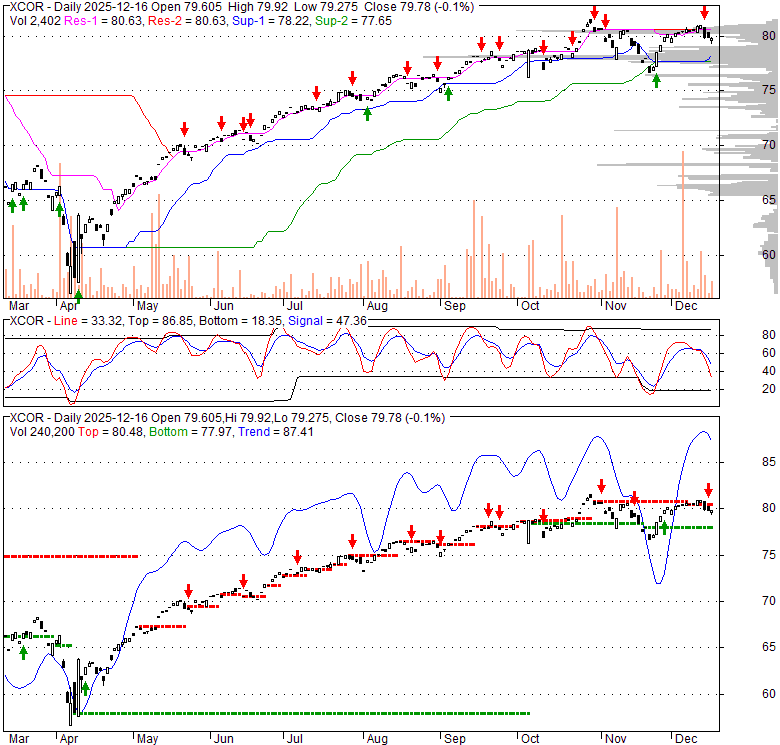Click the green buy arrow in late November, top chart

point(656,81)
